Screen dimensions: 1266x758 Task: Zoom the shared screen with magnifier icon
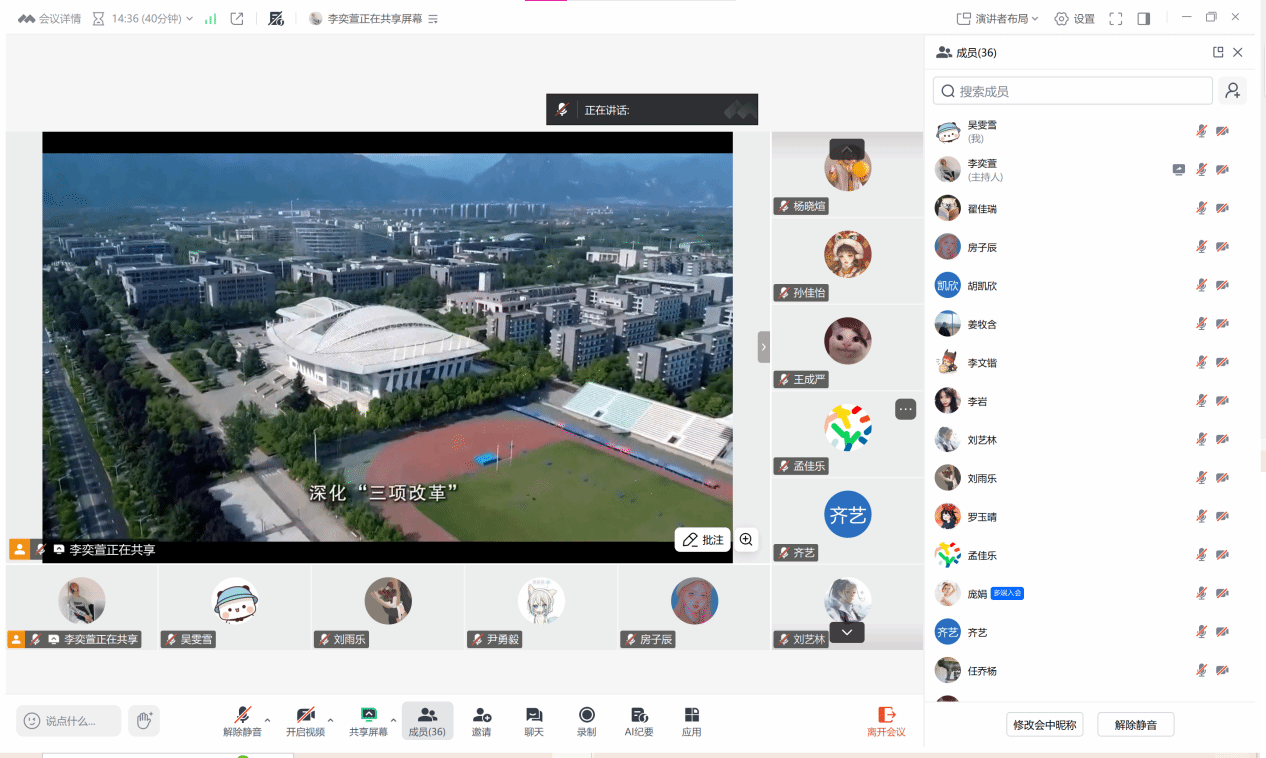click(x=746, y=539)
